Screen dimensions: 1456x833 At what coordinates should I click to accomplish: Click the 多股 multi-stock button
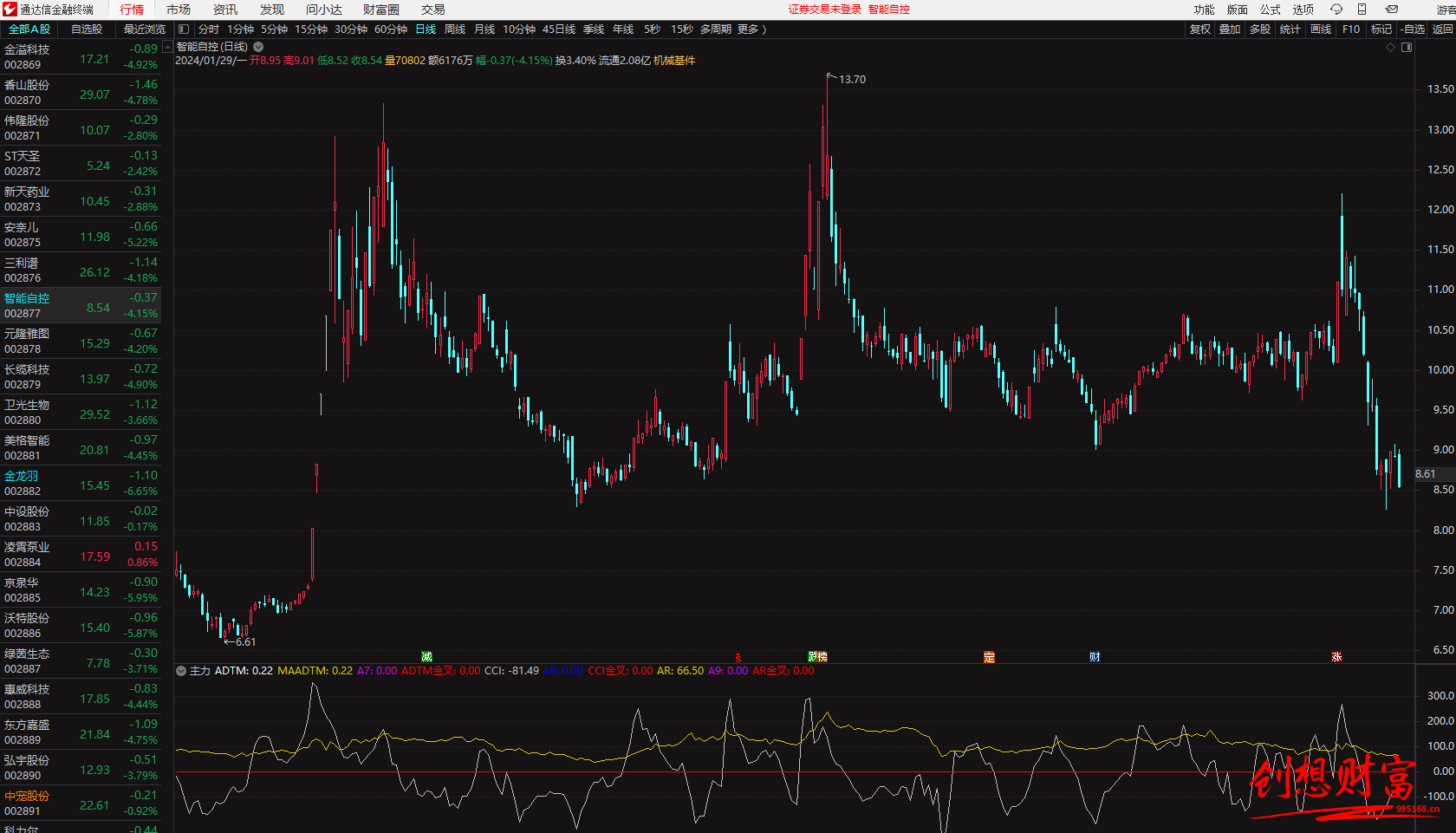tap(1260, 29)
